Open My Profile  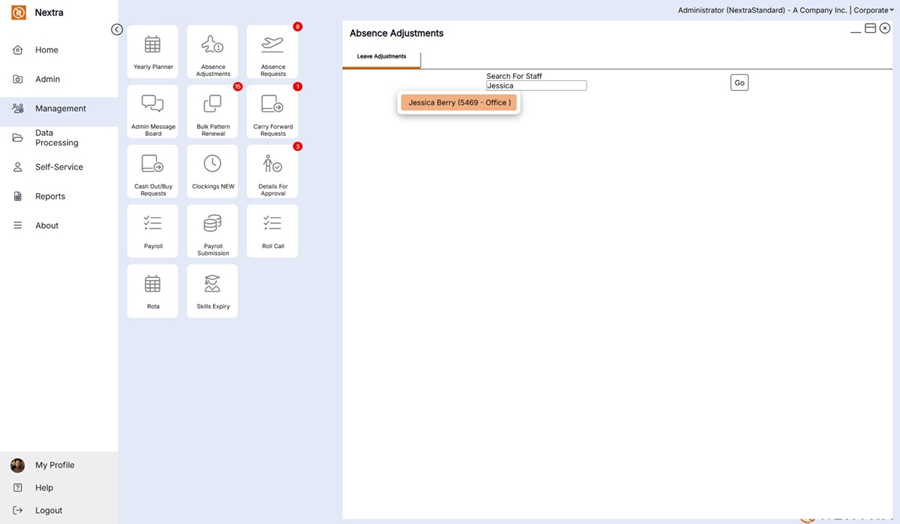point(55,465)
